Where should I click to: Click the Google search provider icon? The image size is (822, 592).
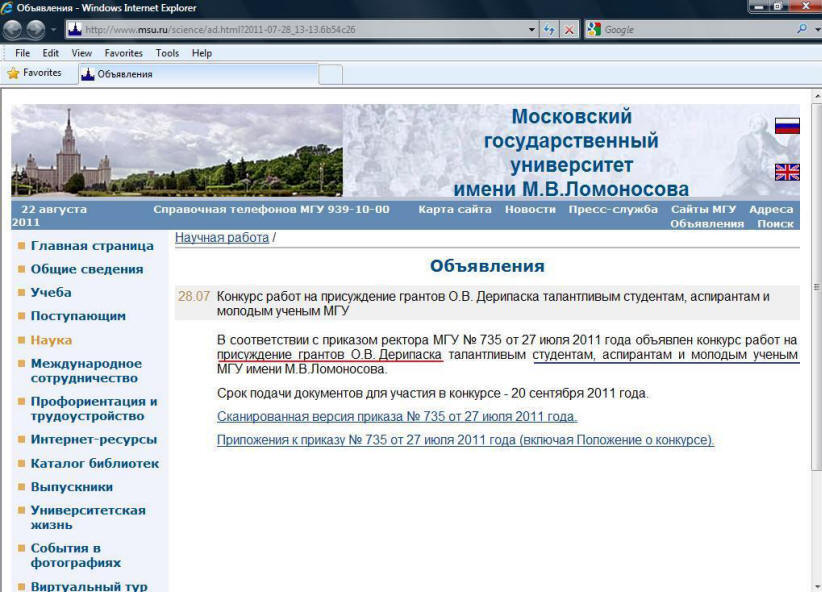pos(594,29)
